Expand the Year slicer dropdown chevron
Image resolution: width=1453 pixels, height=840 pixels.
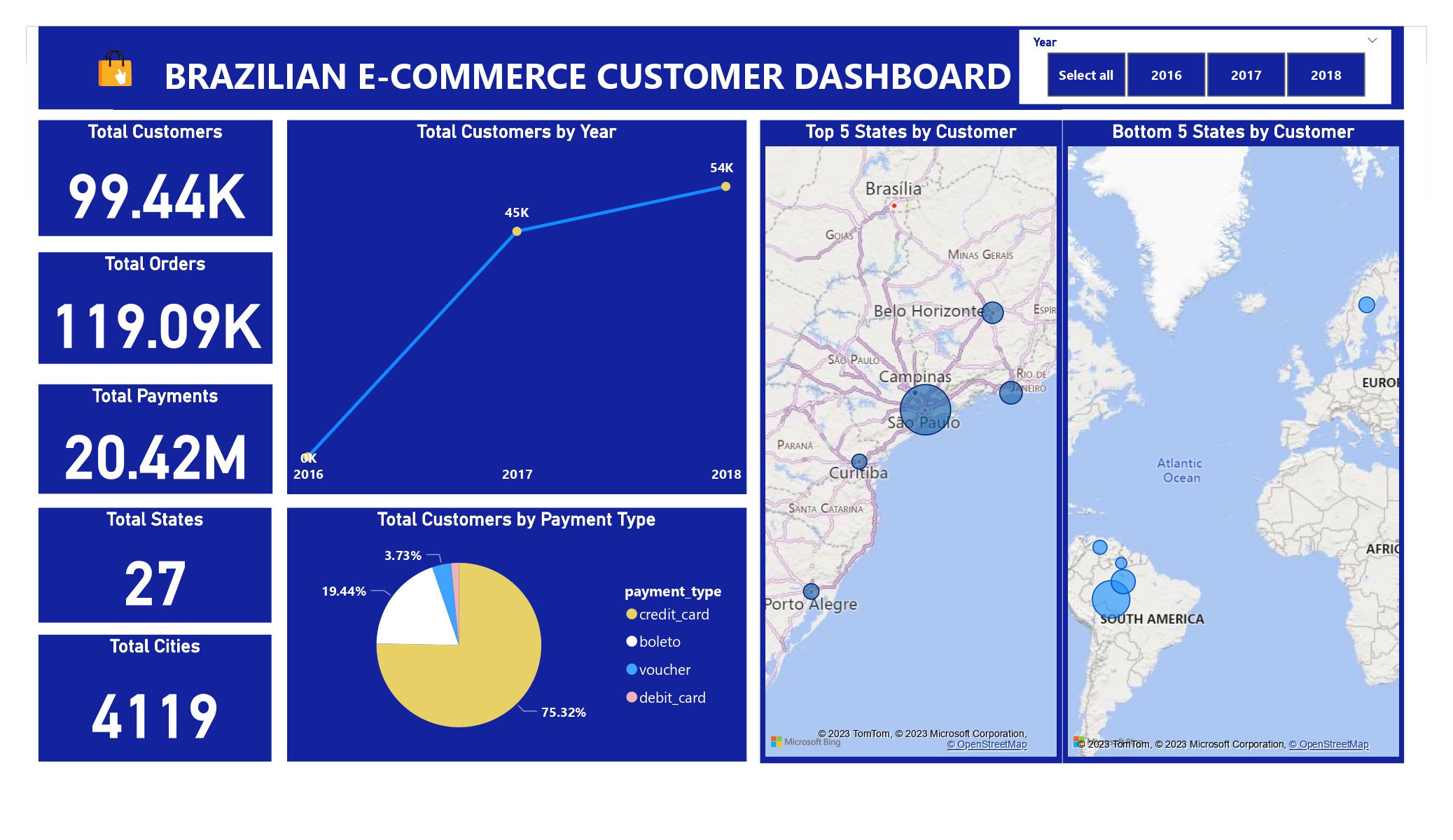tap(1372, 41)
